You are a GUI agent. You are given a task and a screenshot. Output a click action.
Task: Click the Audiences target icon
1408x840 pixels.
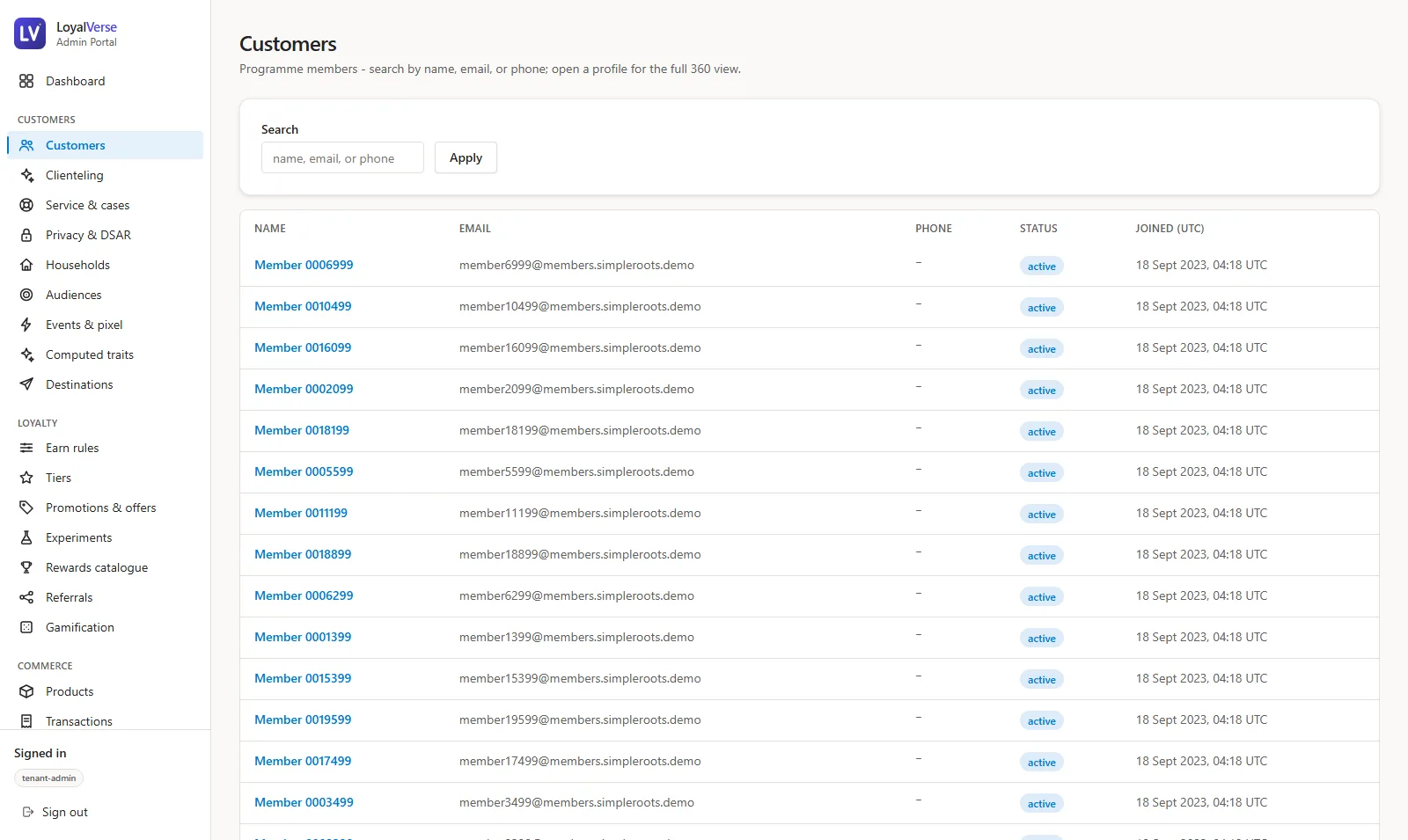[26, 295]
